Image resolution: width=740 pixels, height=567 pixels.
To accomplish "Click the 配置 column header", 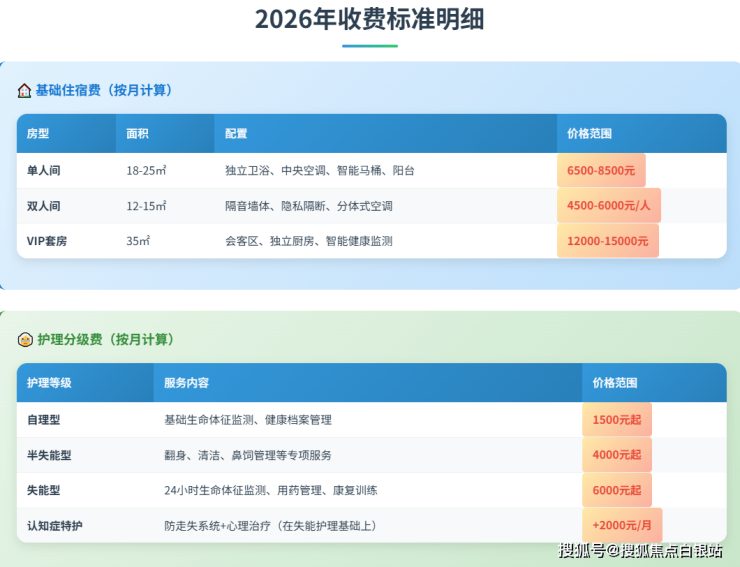I will [x=236, y=133].
